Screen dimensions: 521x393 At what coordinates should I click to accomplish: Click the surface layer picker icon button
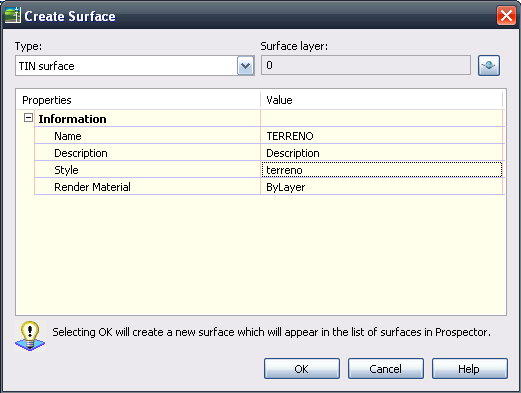pos(489,66)
